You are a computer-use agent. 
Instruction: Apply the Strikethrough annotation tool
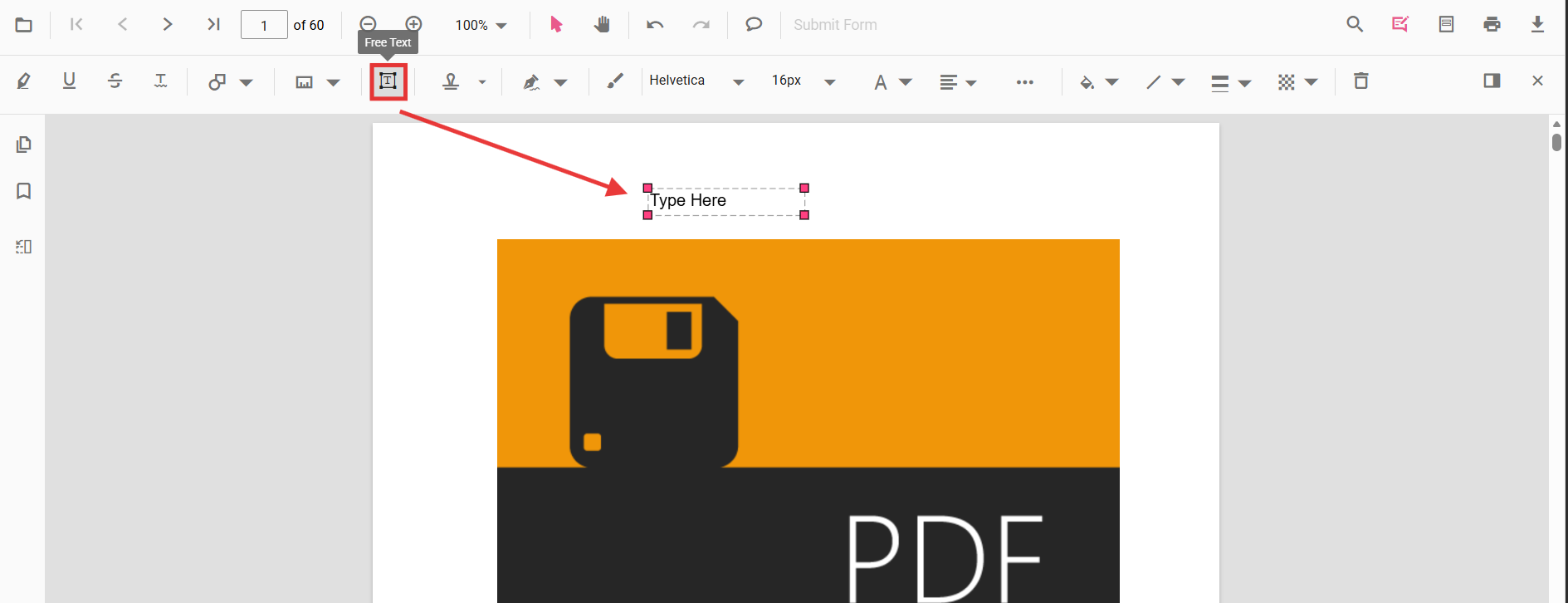(x=115, y=81)
